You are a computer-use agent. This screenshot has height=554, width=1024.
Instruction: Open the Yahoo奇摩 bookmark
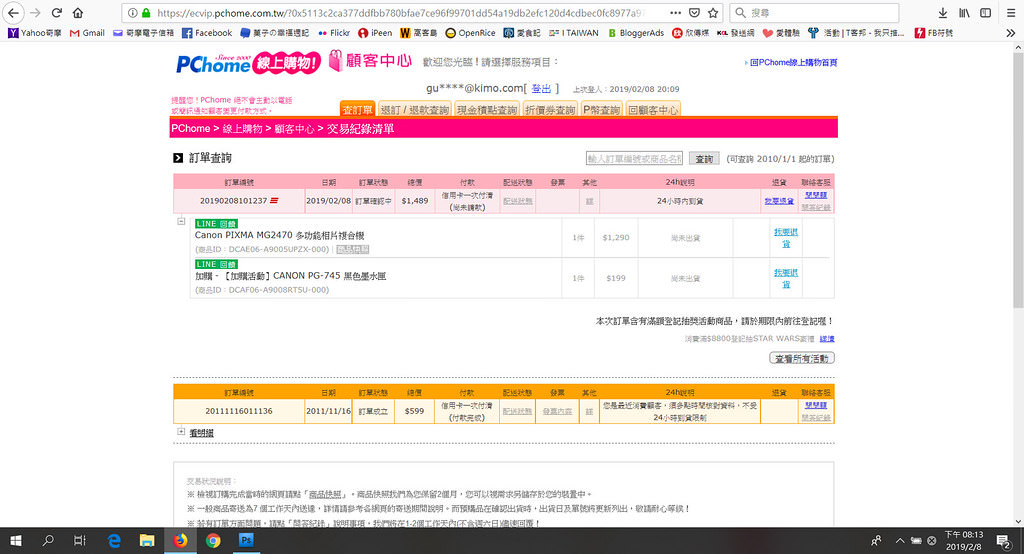coord(35,33)
